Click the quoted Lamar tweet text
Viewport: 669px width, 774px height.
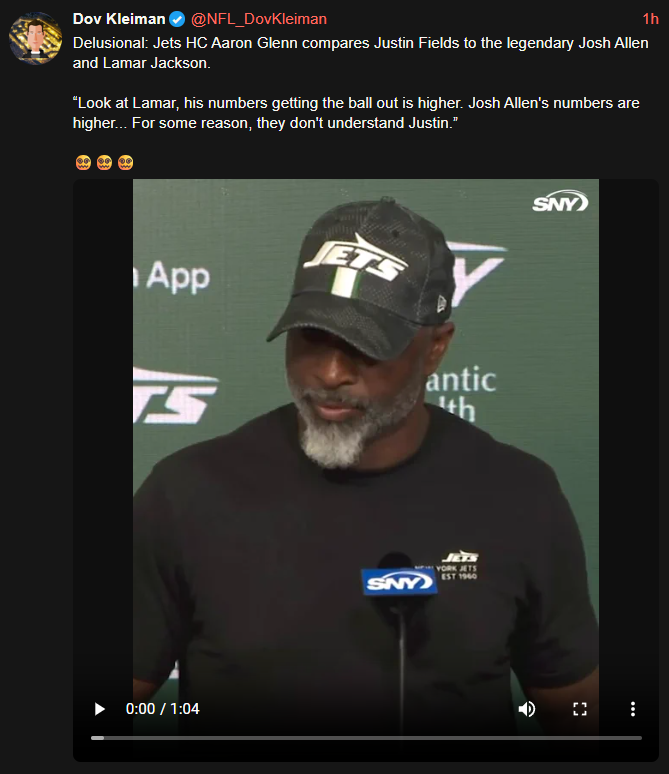[356, 113]
